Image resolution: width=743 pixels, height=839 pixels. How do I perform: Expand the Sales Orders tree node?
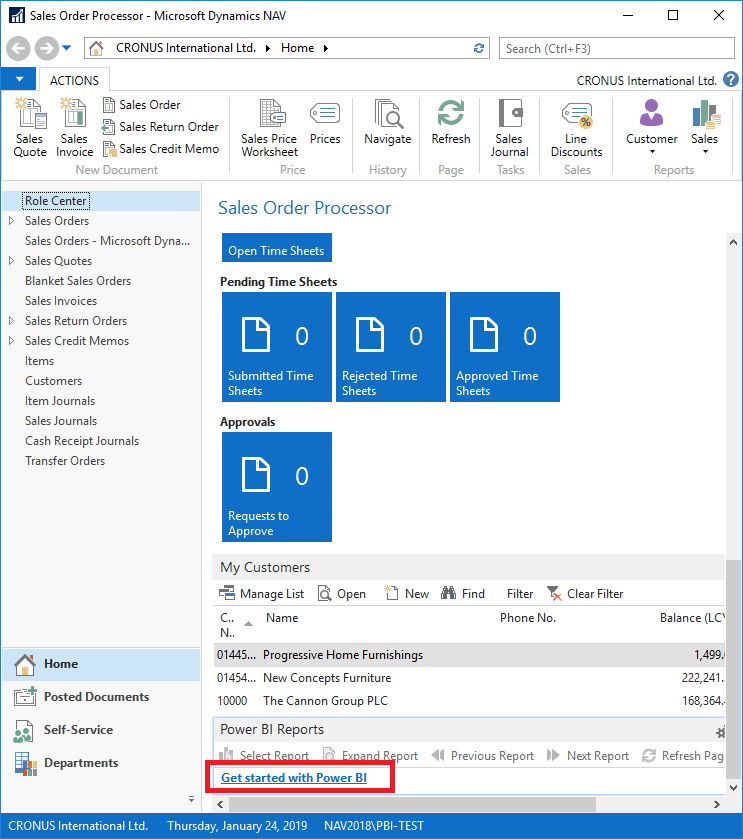click(x=11, y=220)
